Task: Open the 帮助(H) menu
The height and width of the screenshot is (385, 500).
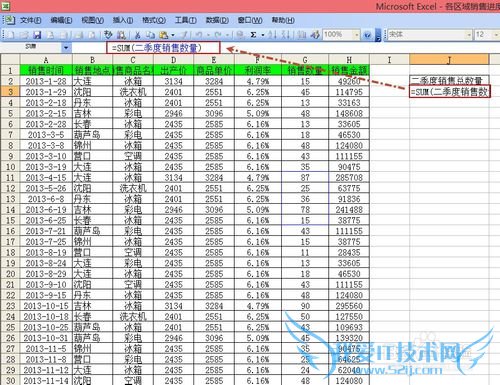Action: point(283,20)
